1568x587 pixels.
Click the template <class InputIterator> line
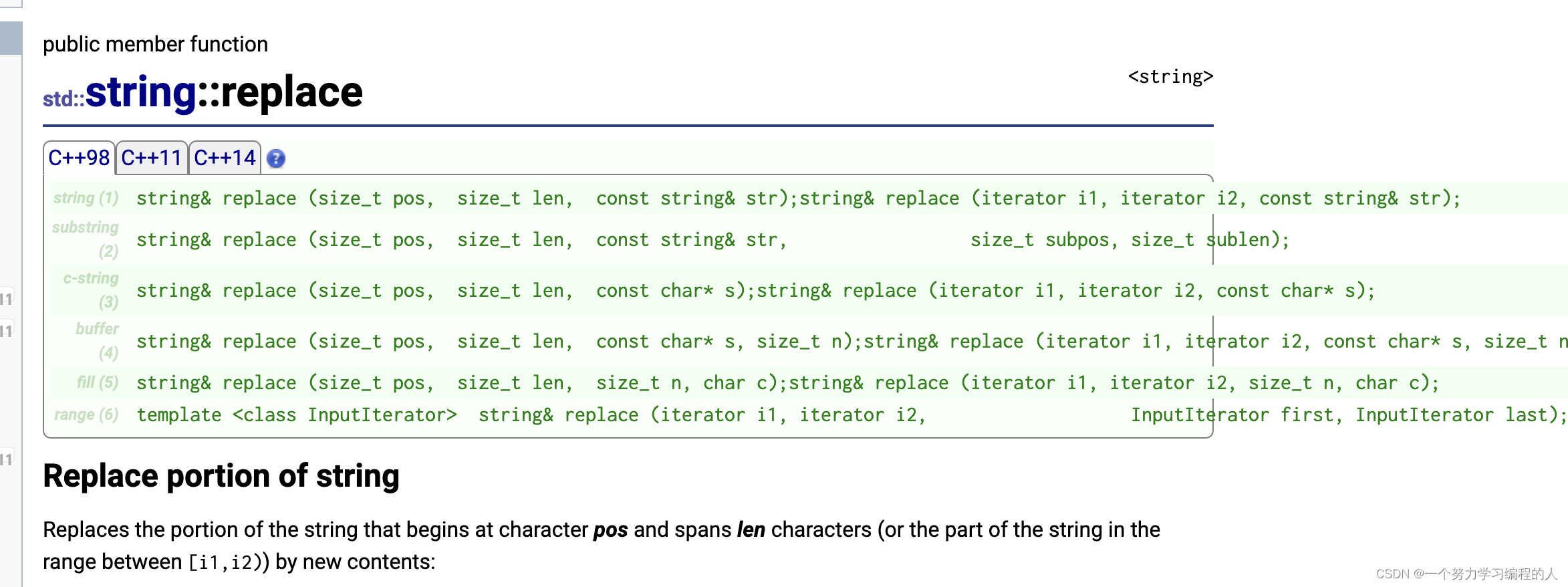click(x=852, y=415)
